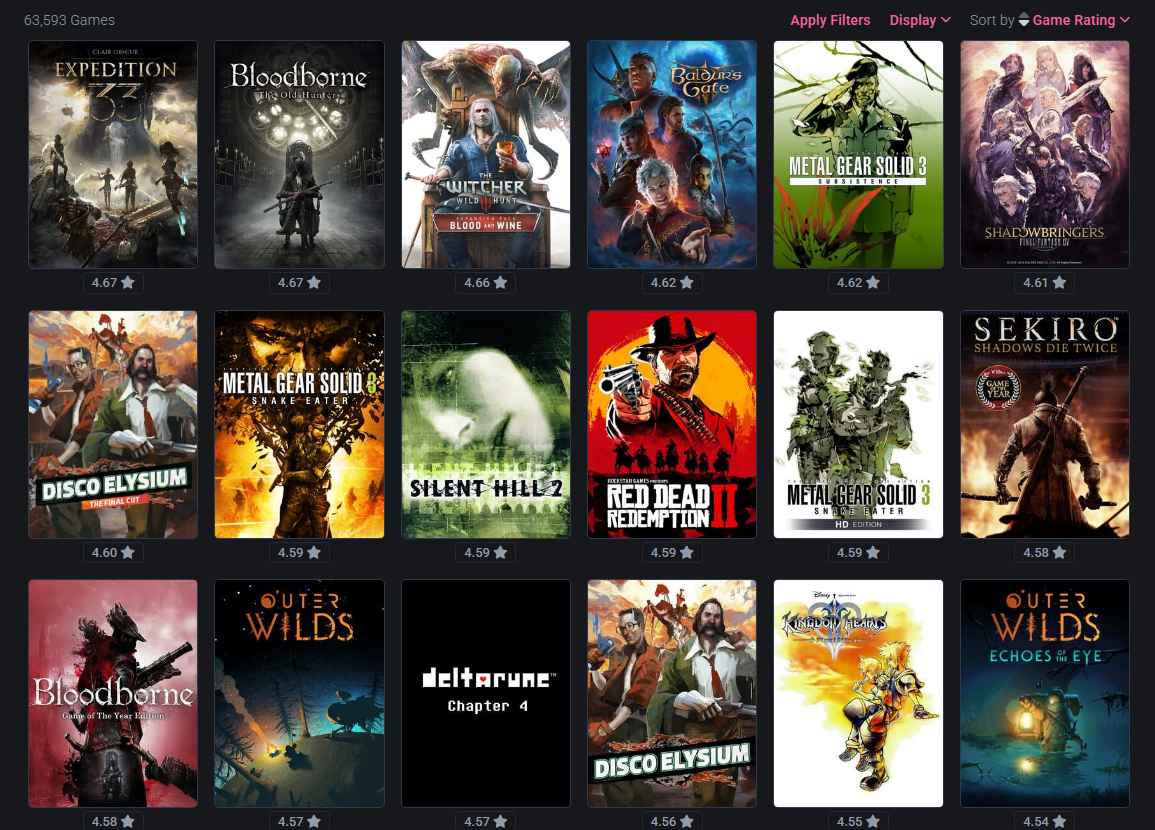Image resolution: width=1155 pixels, height=830 pixels.
Task: Open the Deltarune Chapter 4 cover
Action: (x=485, y=694)
